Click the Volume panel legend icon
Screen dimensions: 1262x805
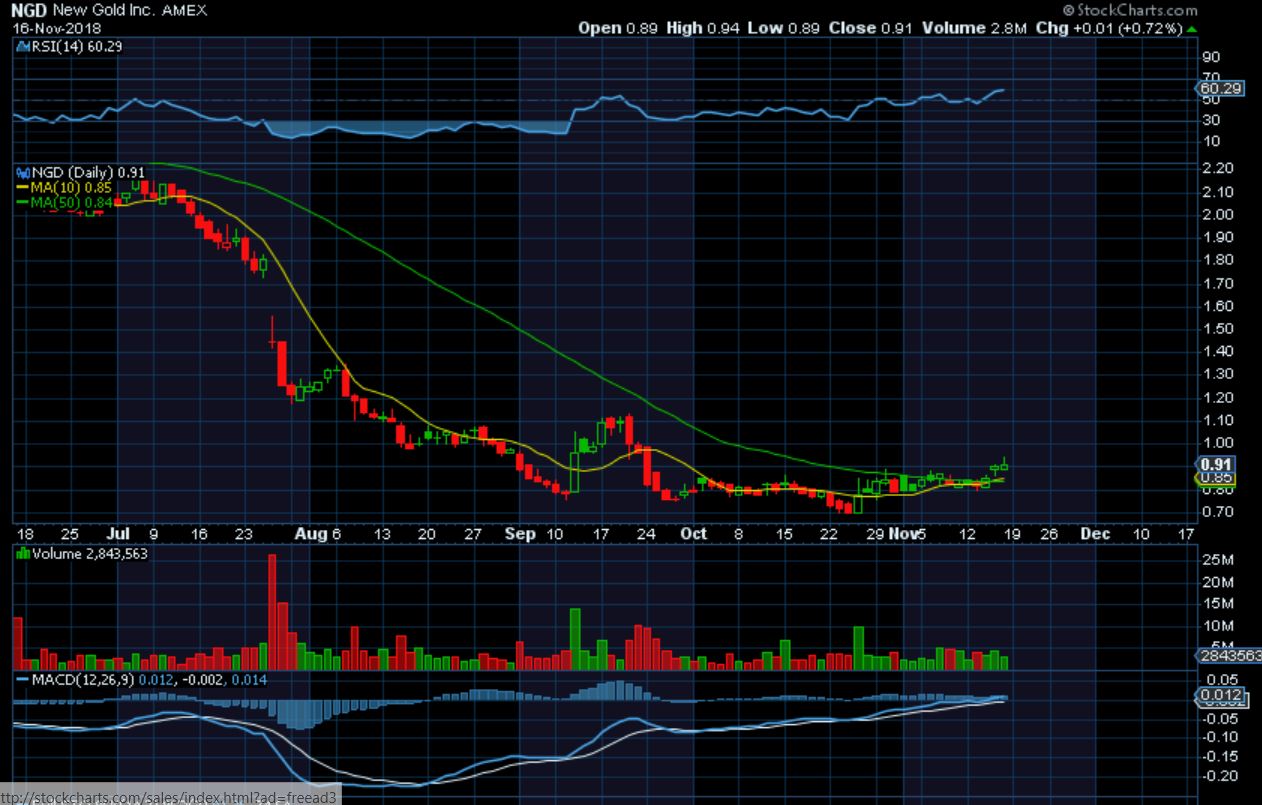pyautogui.click(x=22, y=553)
